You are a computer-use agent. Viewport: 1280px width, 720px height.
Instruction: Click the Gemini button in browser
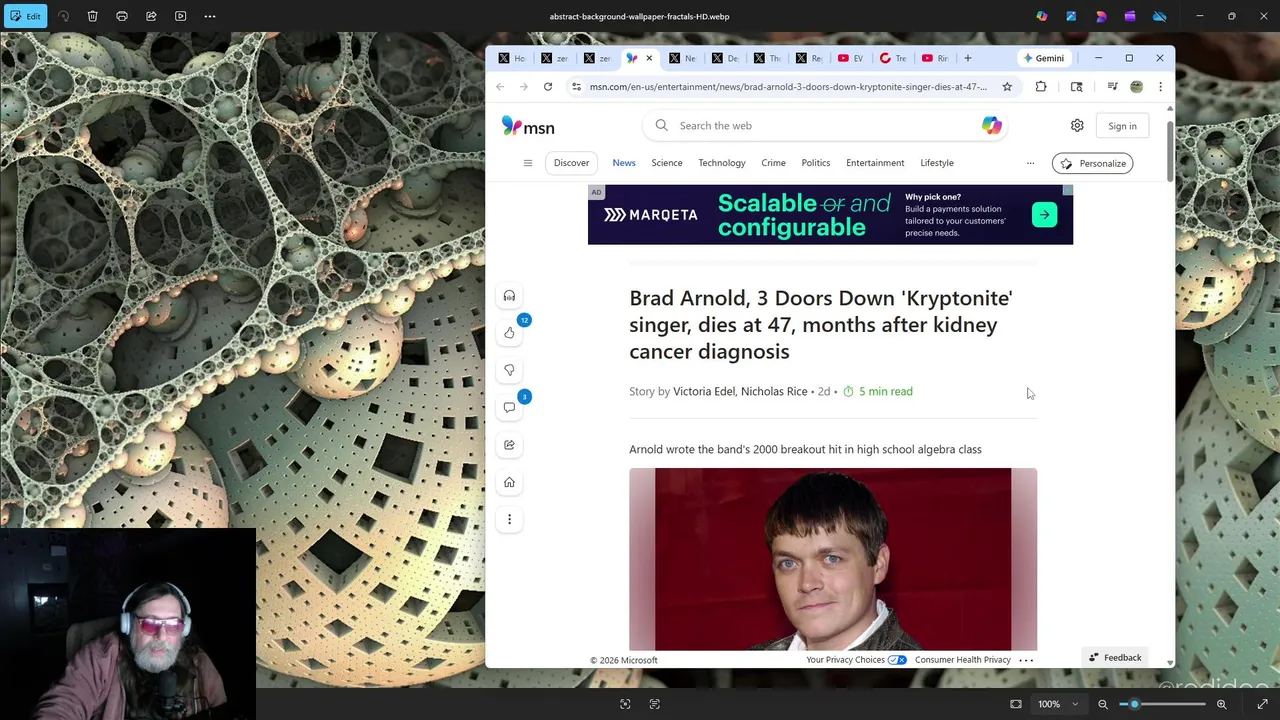coord(1044,58)
